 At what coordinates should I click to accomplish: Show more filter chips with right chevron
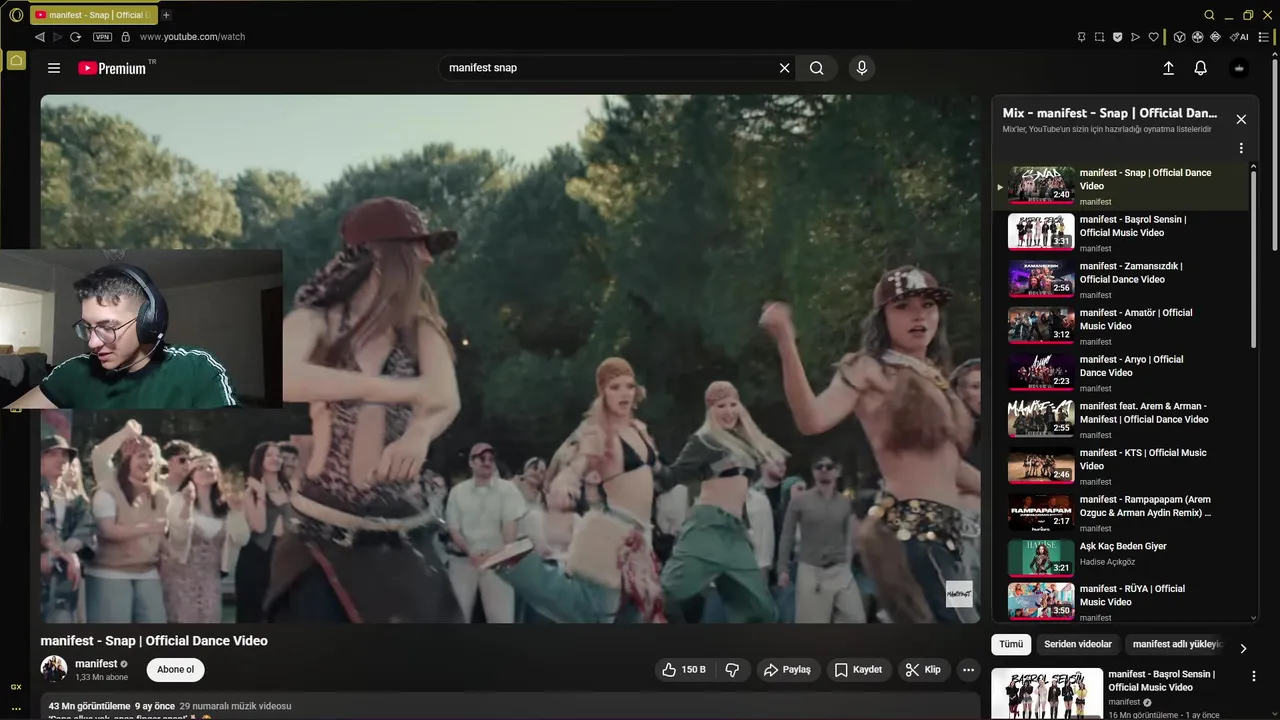tap(1243, 648)
